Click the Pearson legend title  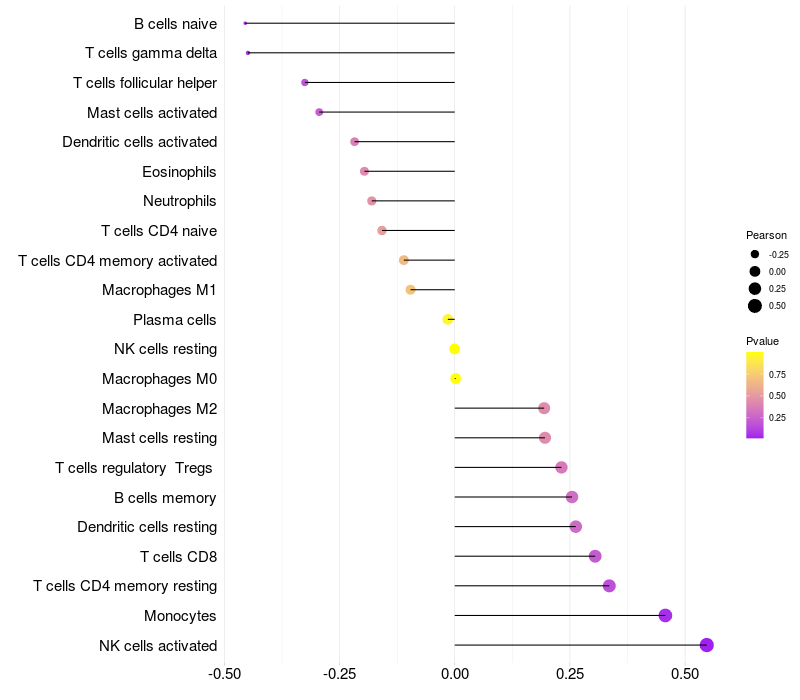pyautogui.click(x=766, y=235)
